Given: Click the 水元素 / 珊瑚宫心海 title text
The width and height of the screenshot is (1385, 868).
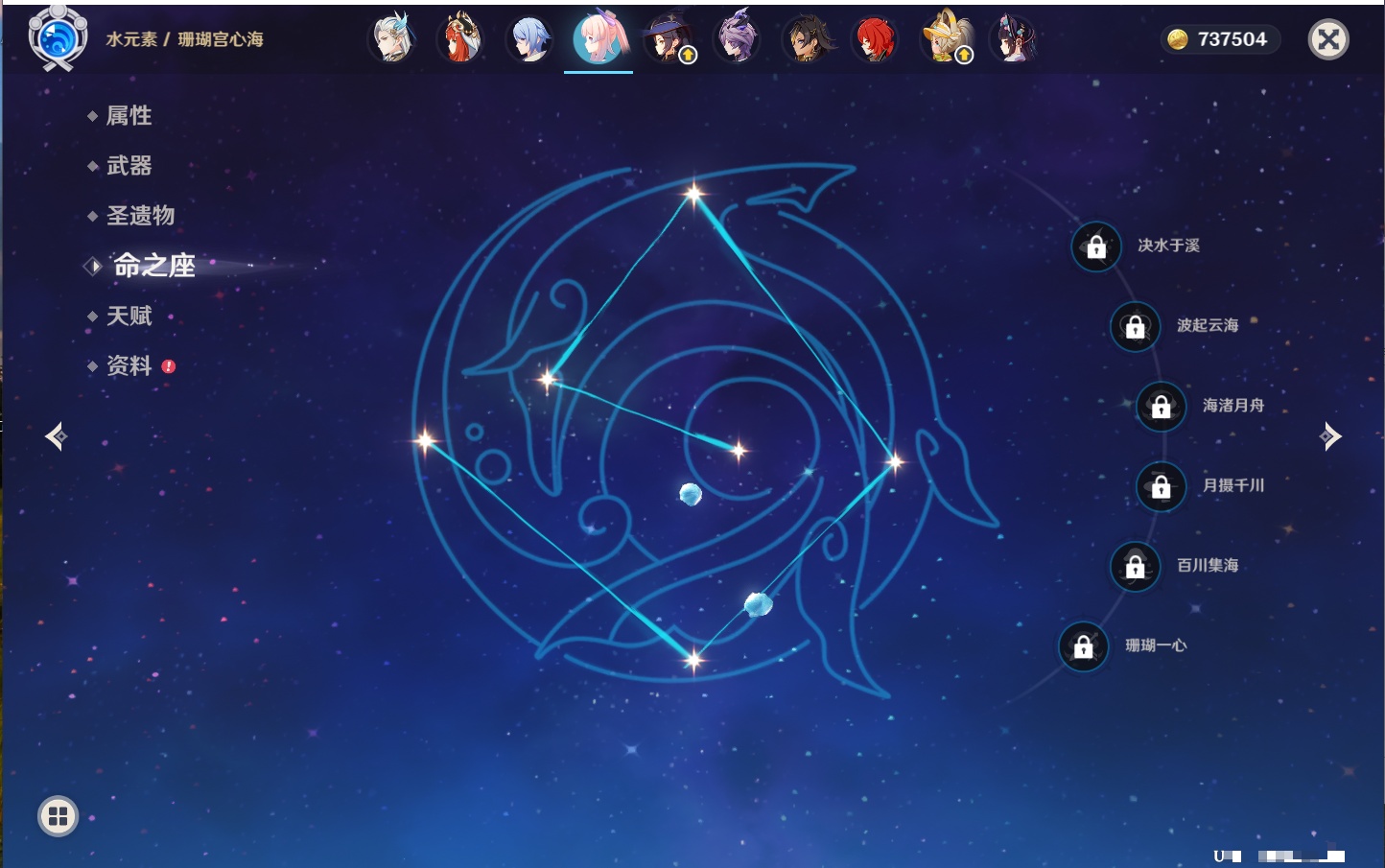Looking at the screenshot, I should (184, 39).
